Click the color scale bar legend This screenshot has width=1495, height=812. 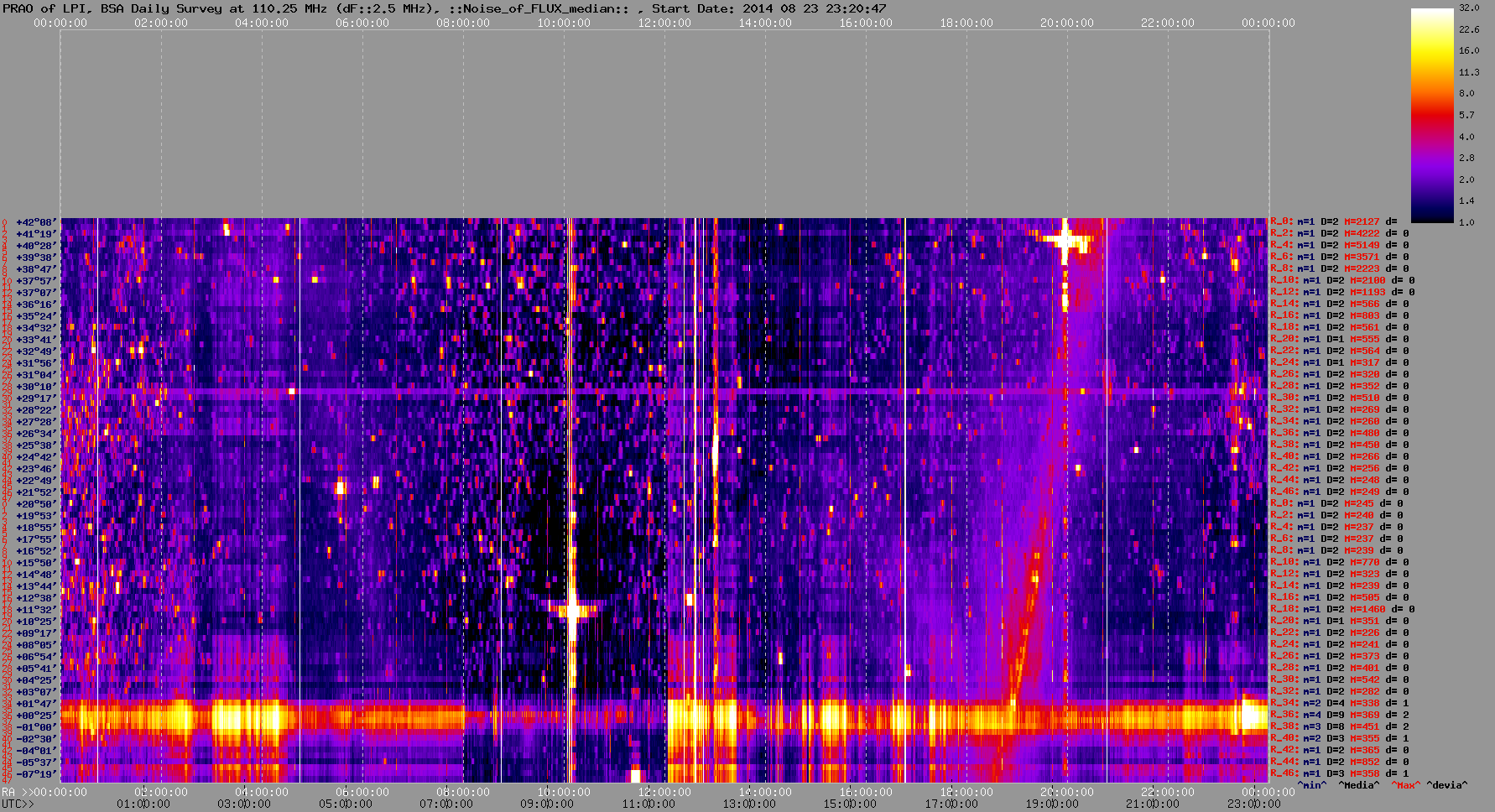1432,115
